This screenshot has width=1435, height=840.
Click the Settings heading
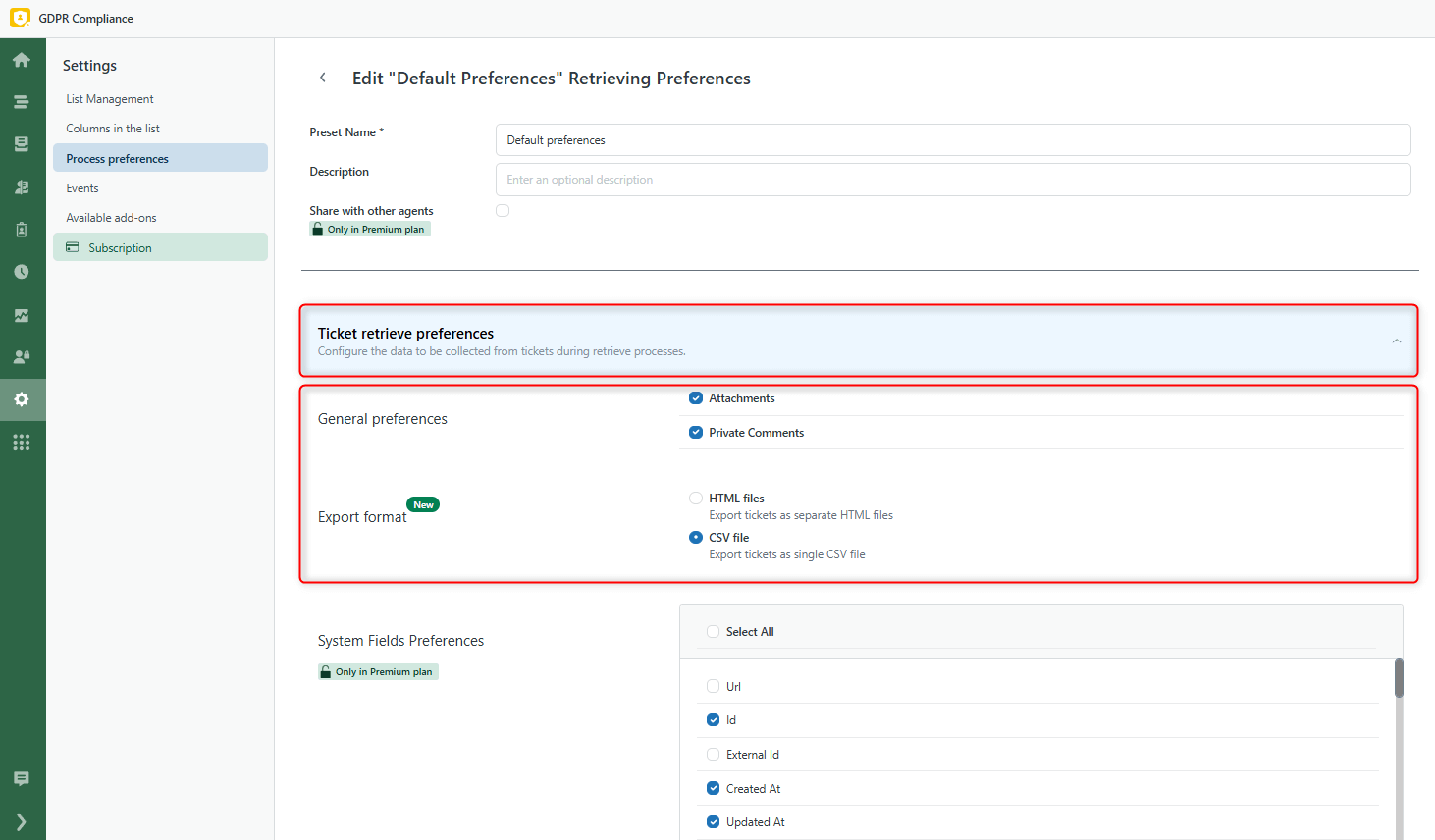coord(89,65)
